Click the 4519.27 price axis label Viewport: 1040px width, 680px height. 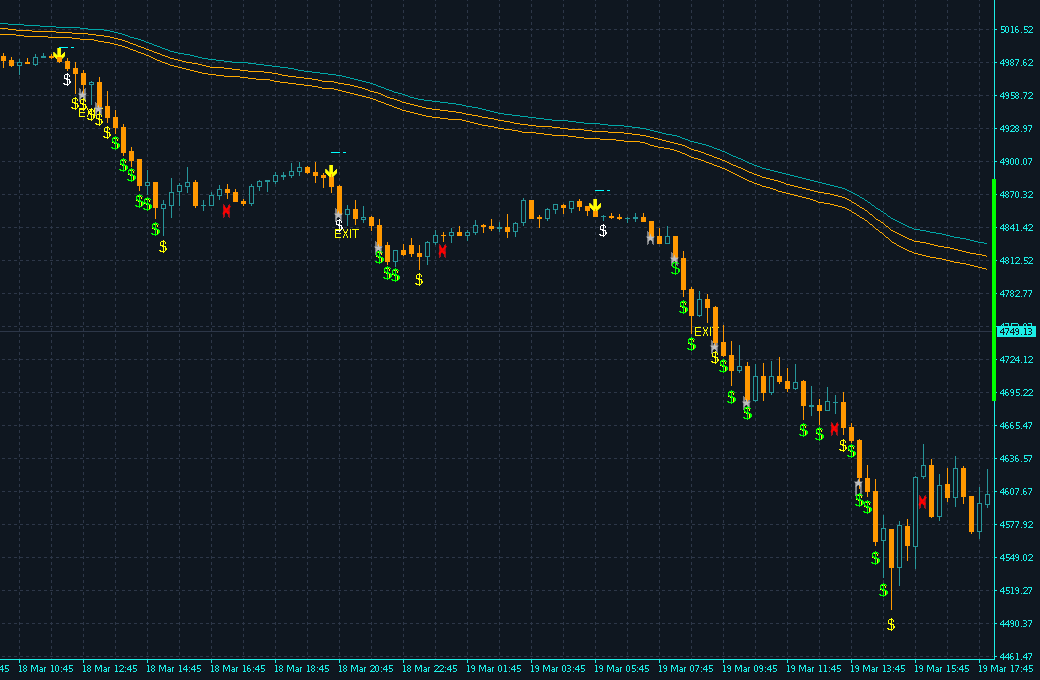(x=1017, y=590)
